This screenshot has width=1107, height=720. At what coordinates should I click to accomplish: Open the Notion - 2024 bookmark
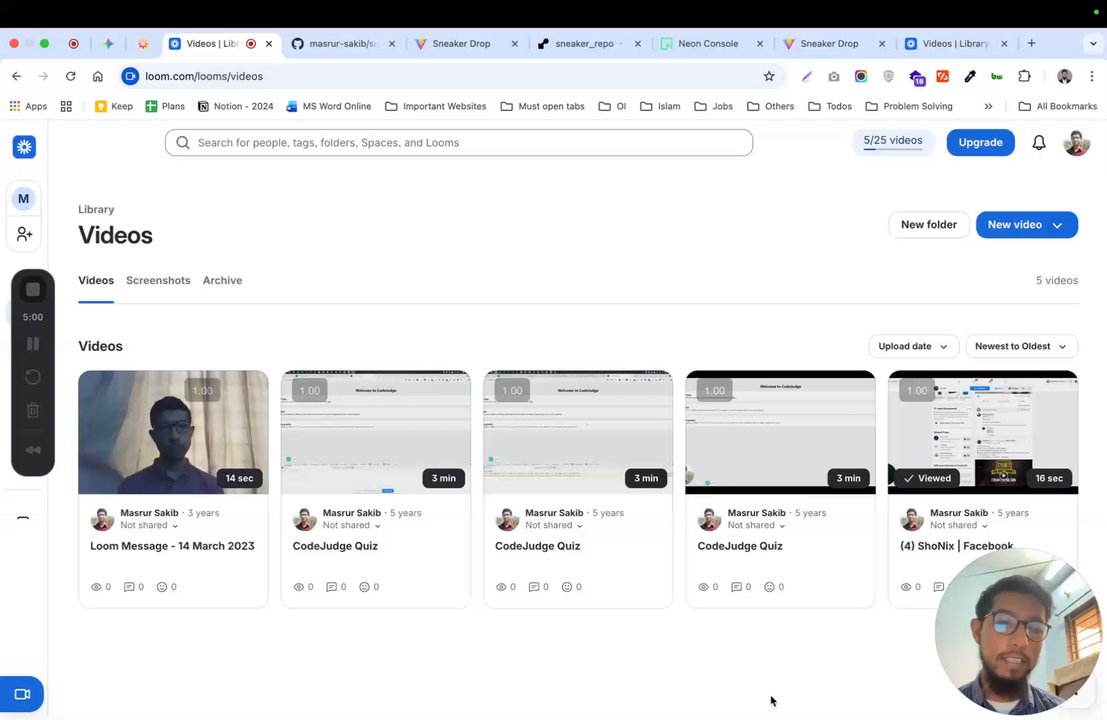click(235, 106)
